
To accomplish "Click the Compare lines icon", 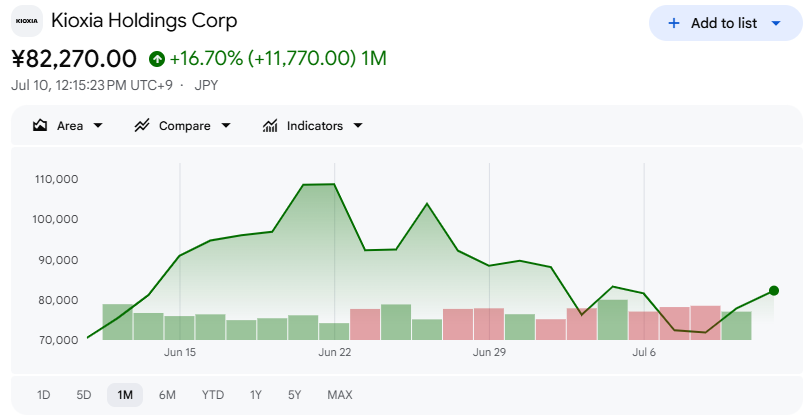I will (141, 125).
